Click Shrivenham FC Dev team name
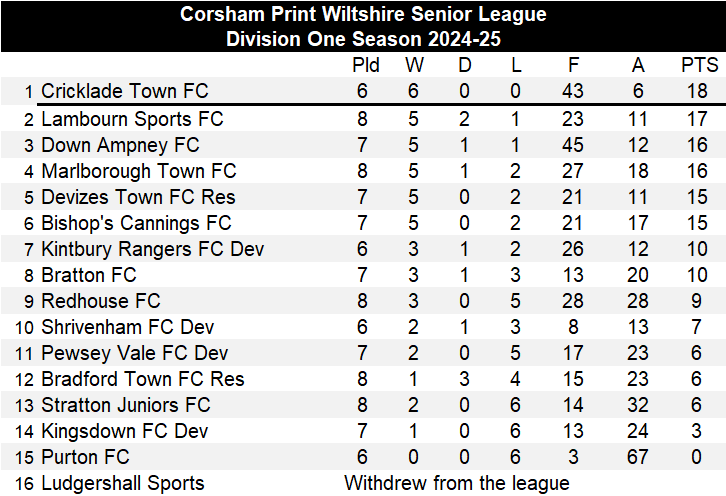Image resolution: width=726 pixels, height=496 pixels. pos(127,327)
